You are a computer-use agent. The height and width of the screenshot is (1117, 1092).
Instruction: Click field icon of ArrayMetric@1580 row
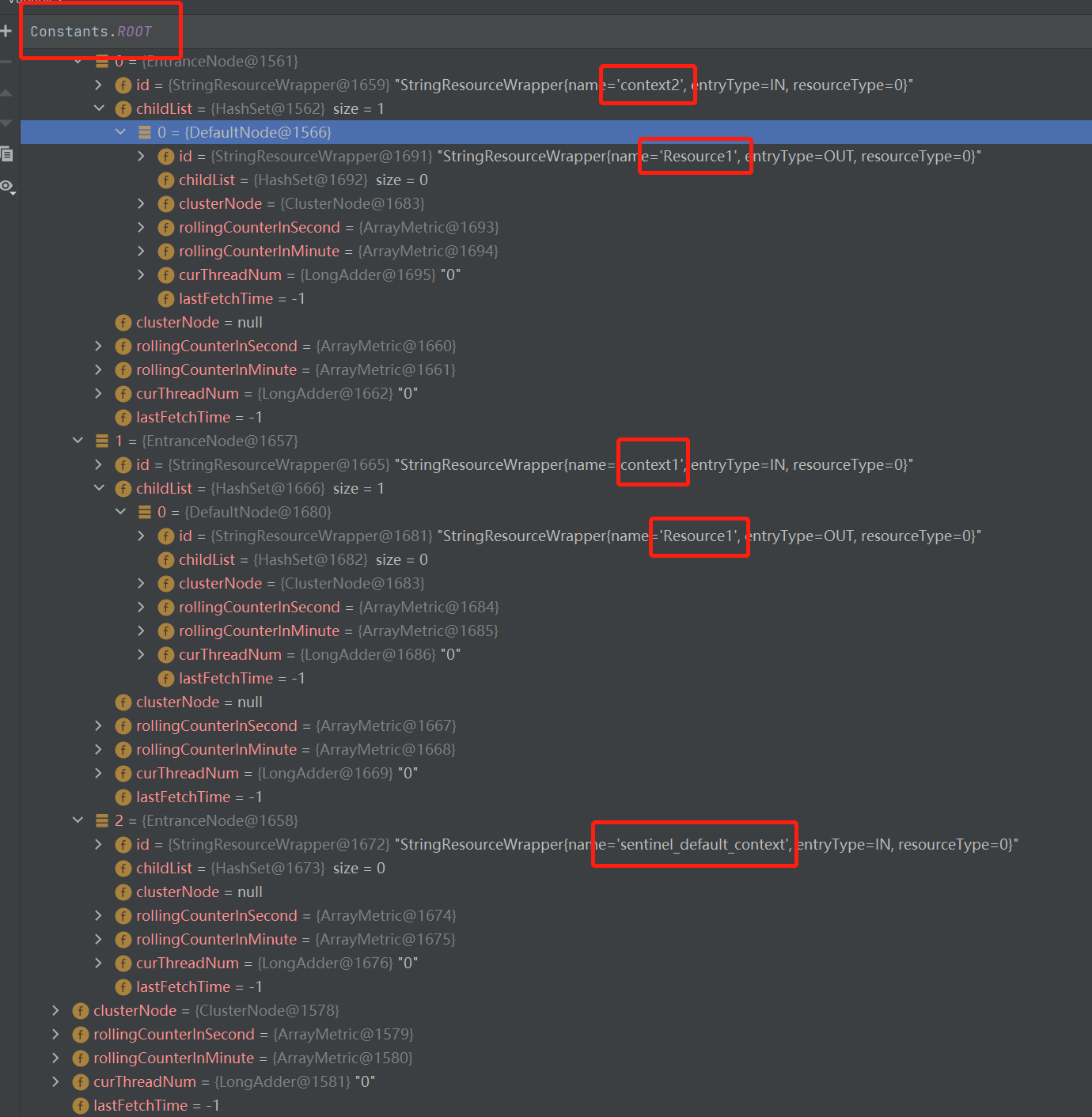click(81, 1058)
